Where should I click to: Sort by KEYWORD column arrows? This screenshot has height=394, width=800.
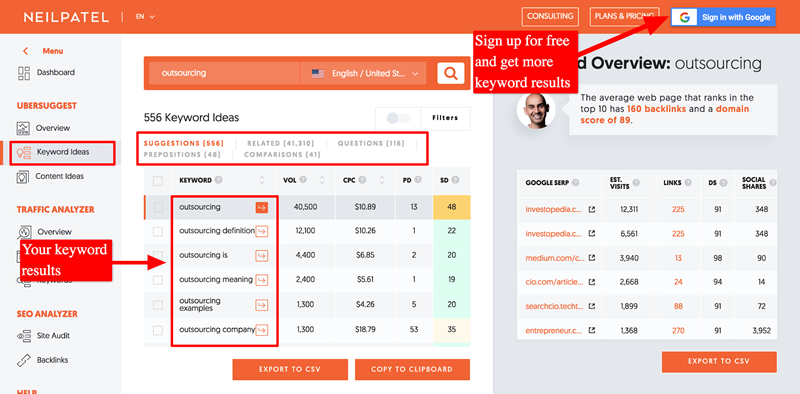click(262, 180)
